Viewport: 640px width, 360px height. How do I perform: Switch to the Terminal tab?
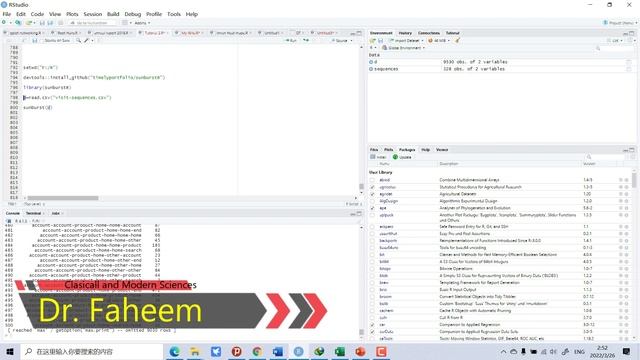point(33,213)
